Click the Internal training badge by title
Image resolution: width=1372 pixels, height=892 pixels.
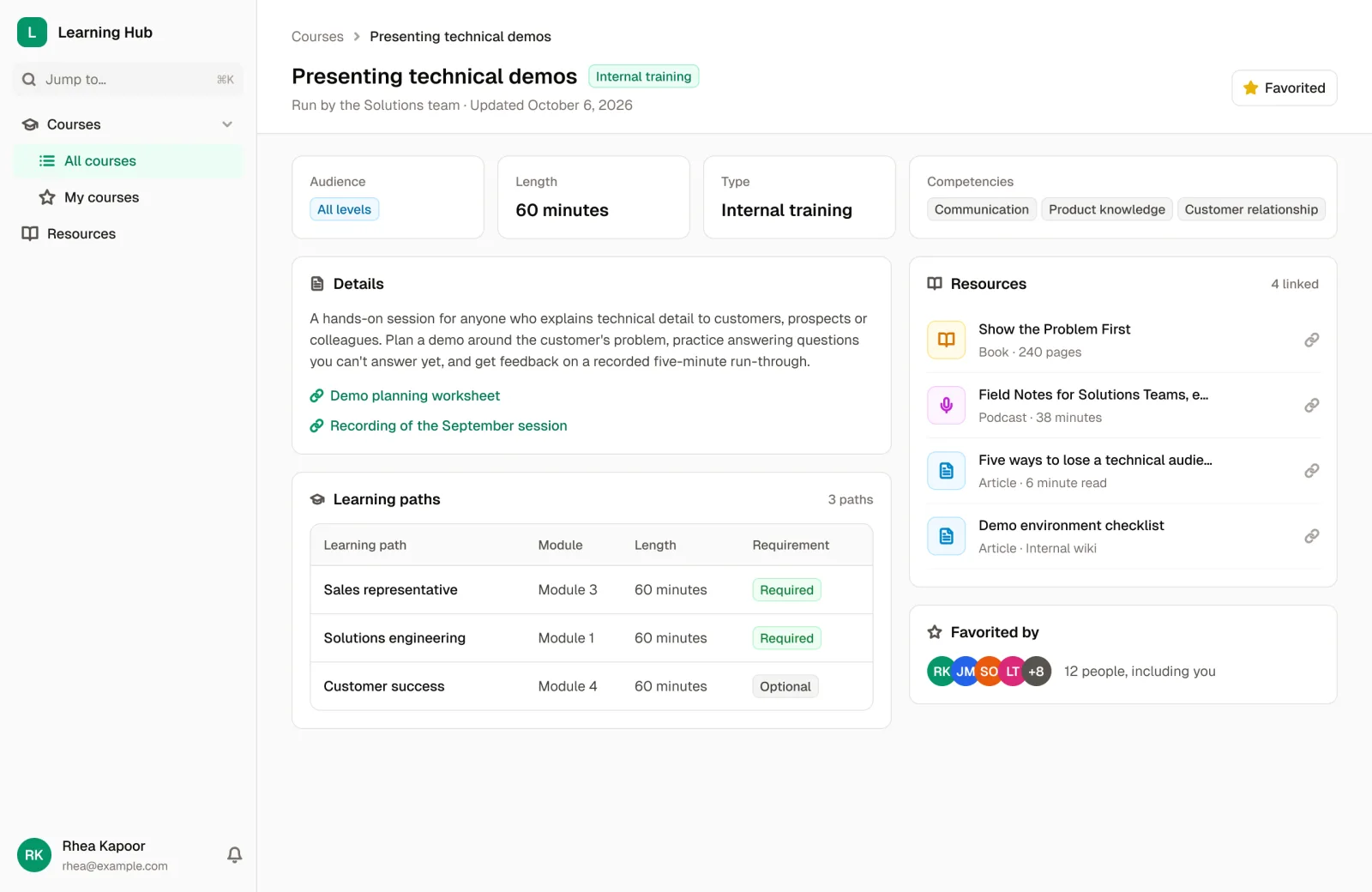[644, 76]
